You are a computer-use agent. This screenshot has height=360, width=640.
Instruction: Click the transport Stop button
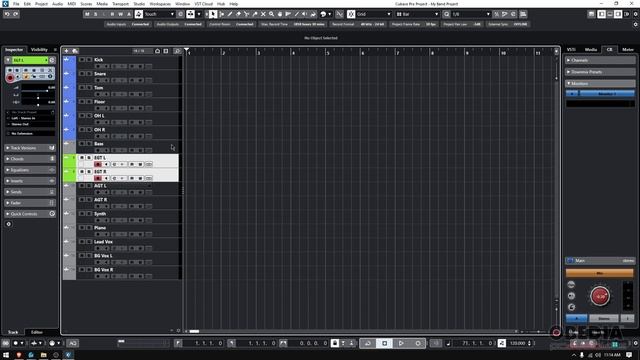pyautogui.click(x=384, y=343)
